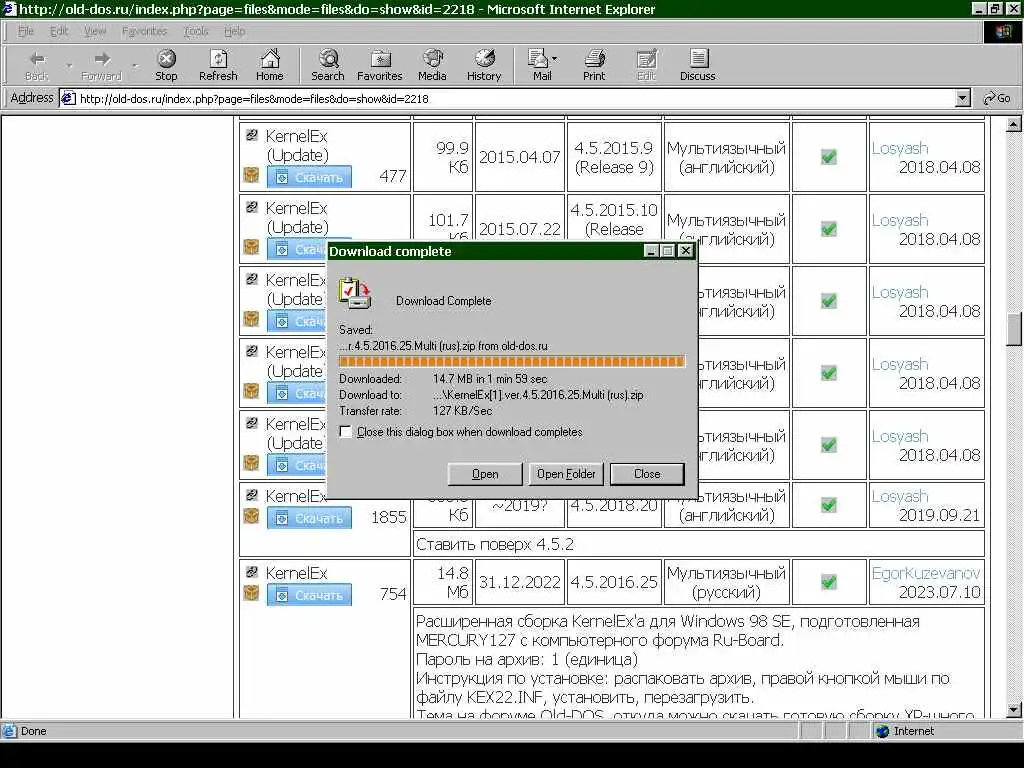Click Done text in status bar
Viewport: 1024px width, 768px height.
(33, 731)
